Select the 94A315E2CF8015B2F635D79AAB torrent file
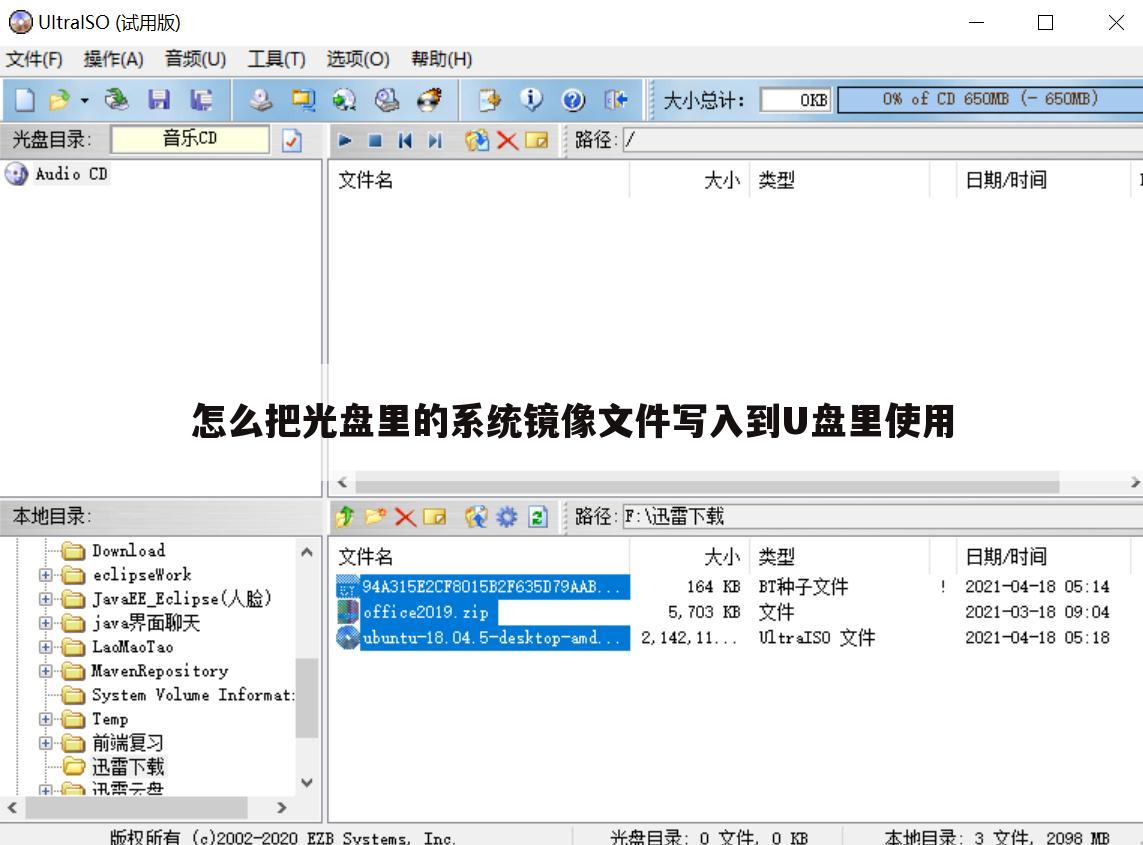 [x=483, y=587]
